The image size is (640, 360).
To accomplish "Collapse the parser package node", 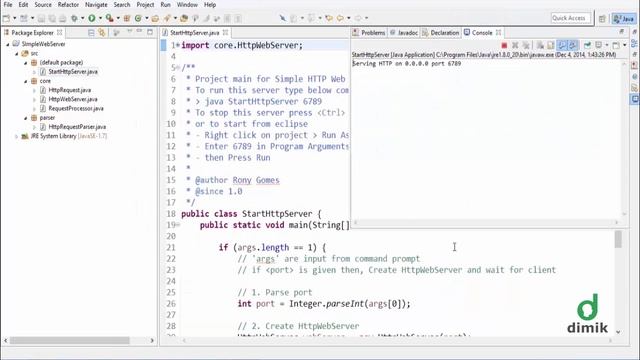I will click(x=26, y=118).
